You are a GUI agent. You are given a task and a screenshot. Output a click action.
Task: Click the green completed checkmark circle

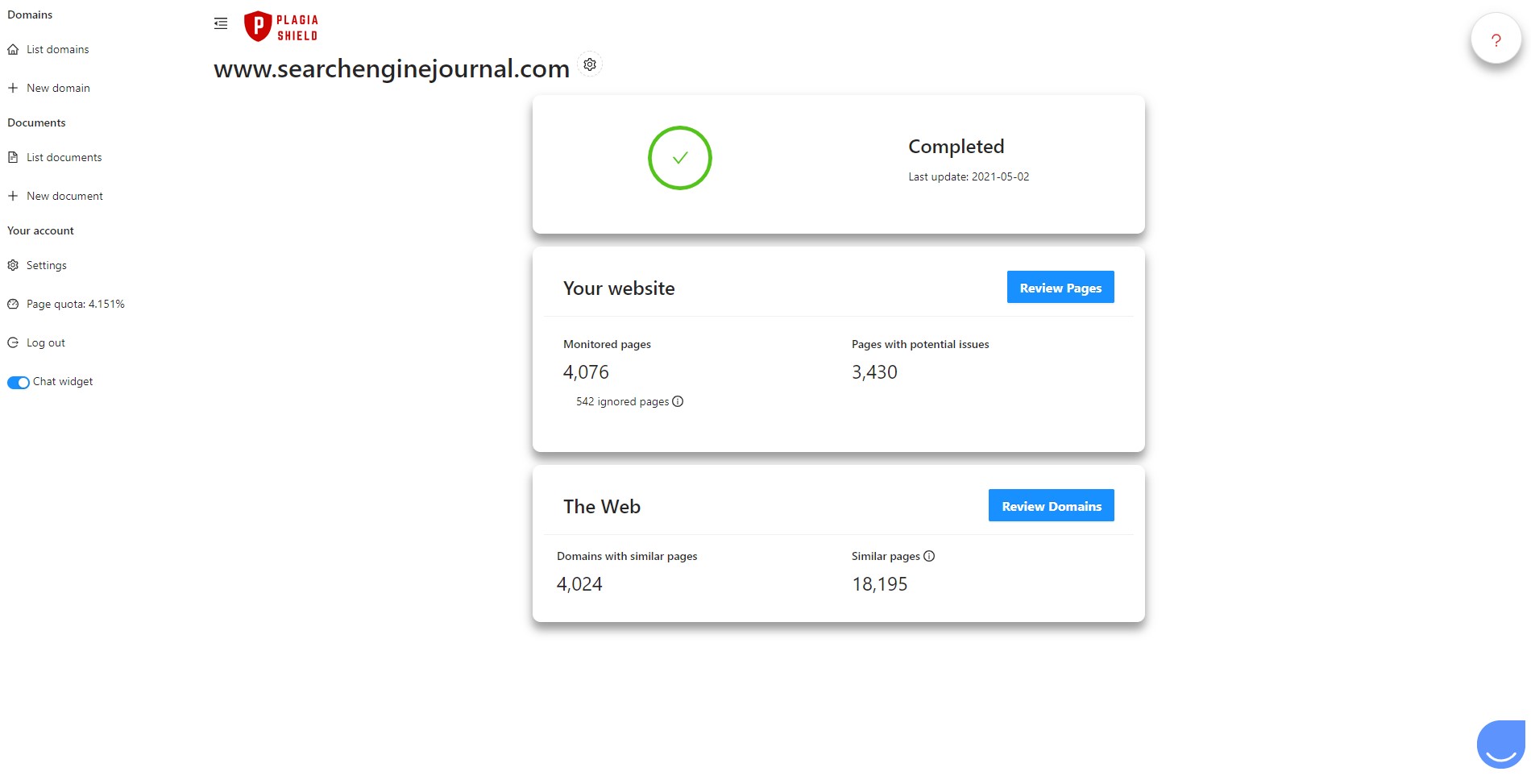679,158
